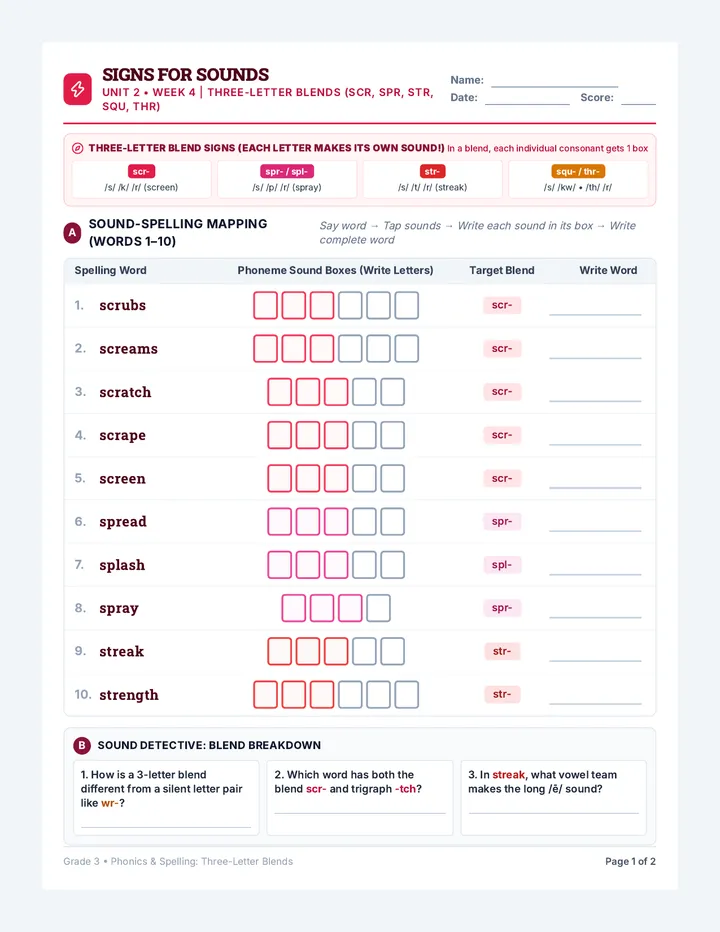Viewport: 720px width, 932px height.
Task: Select the scr- blend sign tag
Action: pos(141,171)
